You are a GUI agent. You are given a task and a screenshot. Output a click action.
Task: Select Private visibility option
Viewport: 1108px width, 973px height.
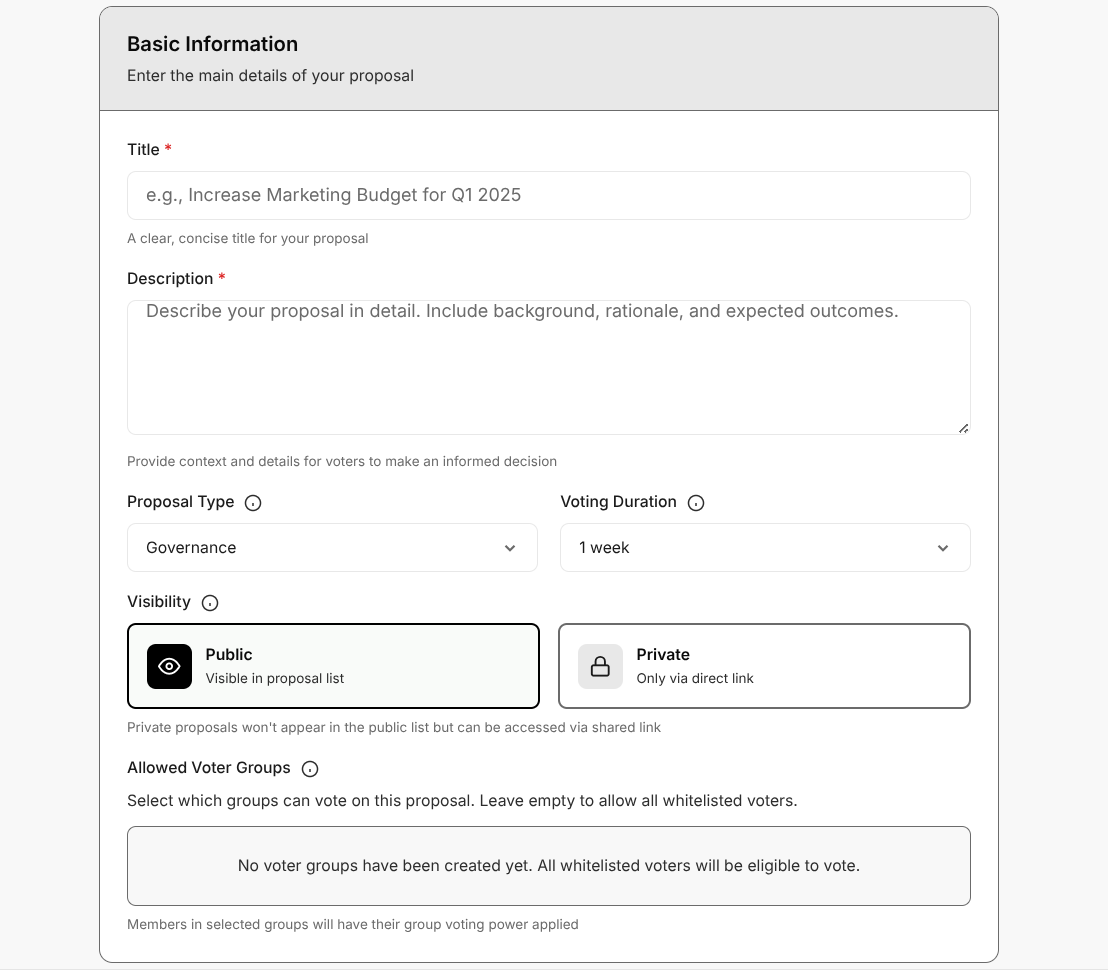tap(764, 666)
